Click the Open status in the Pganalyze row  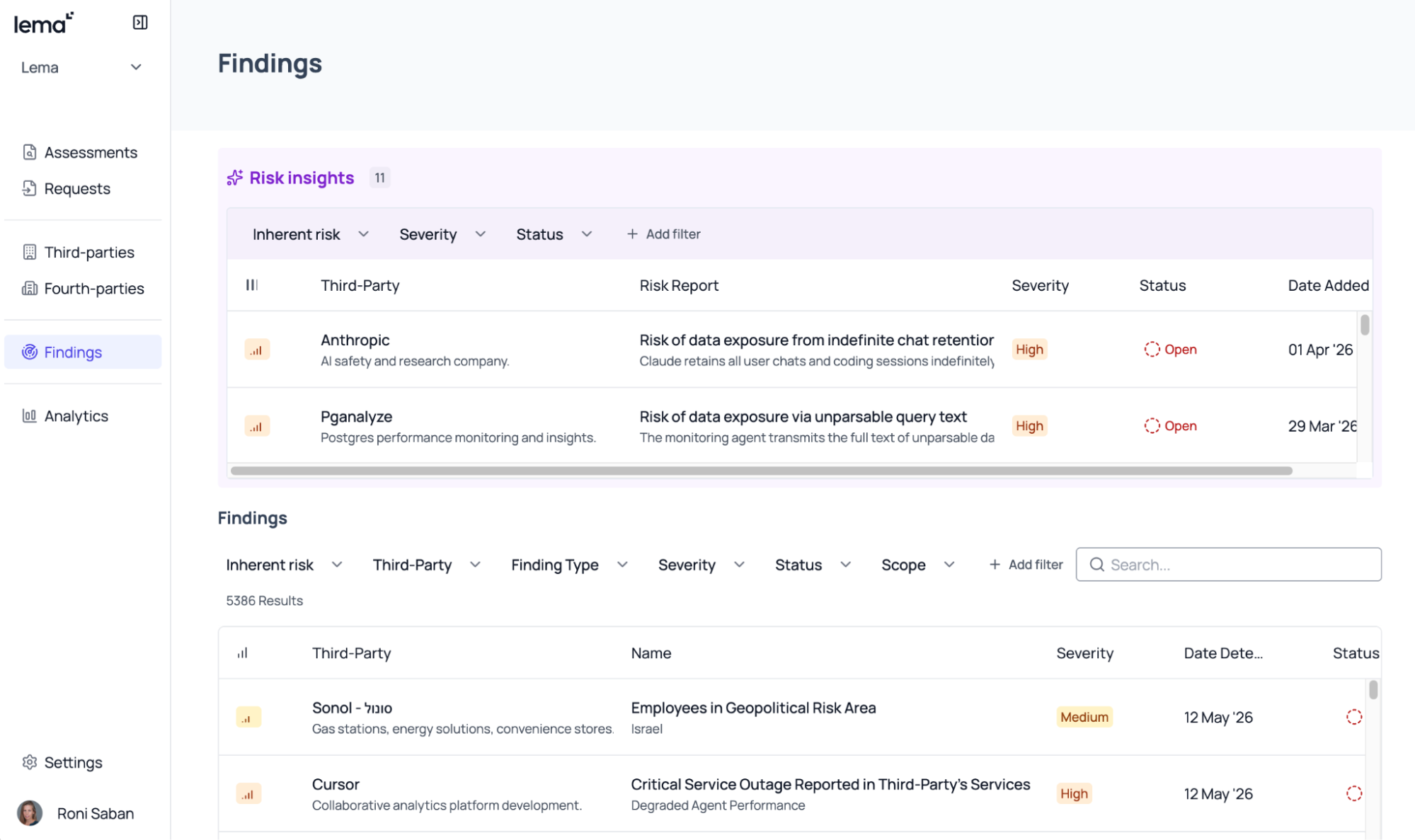coord(1171,426)
